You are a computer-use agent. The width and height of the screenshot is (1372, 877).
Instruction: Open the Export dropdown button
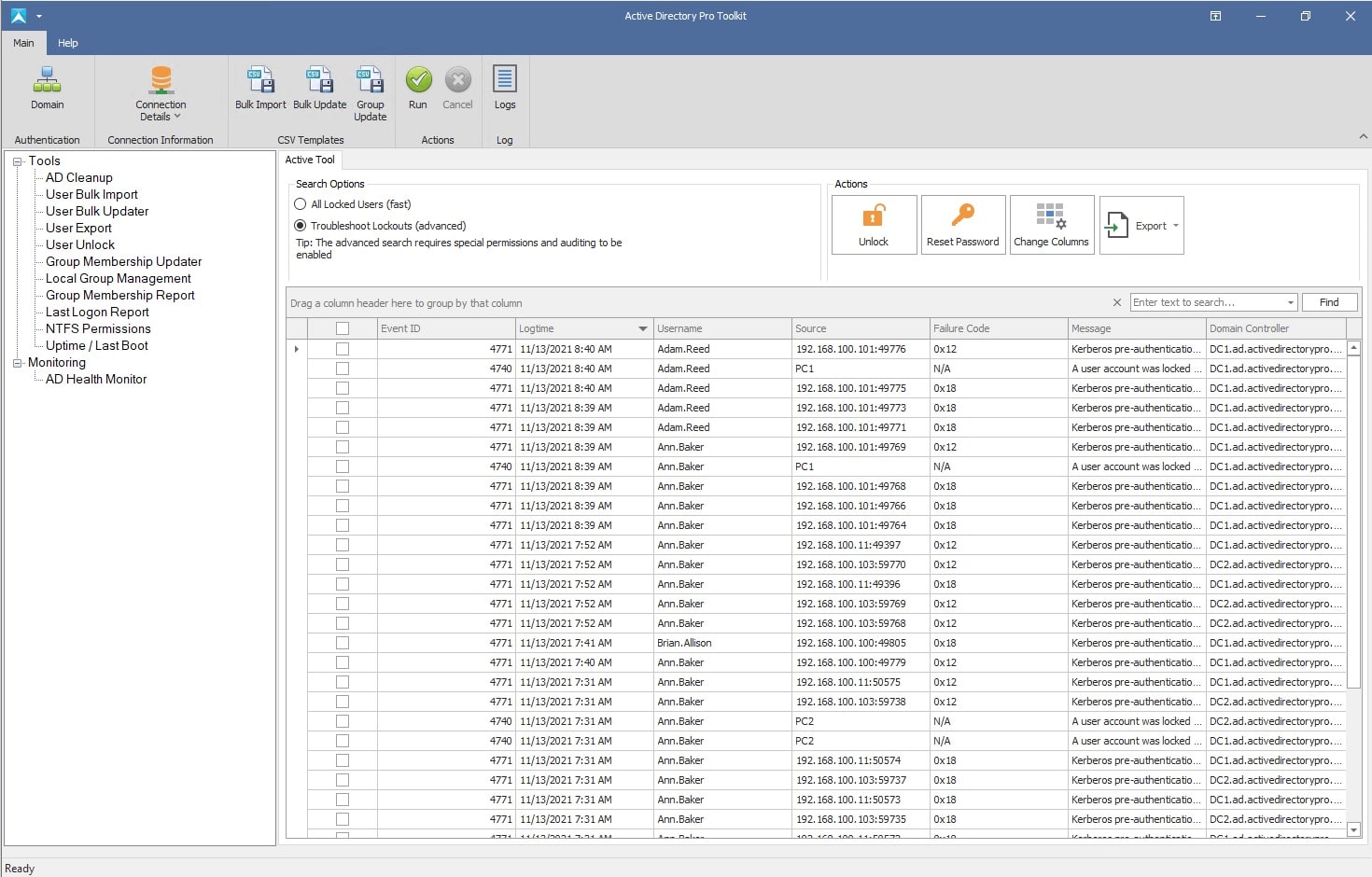tap(1141, 225)
